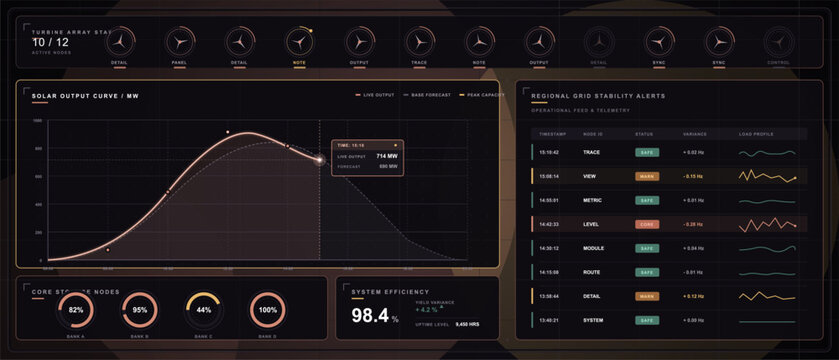Click the 15:10:42 timestamp cell

coord(549,152)
